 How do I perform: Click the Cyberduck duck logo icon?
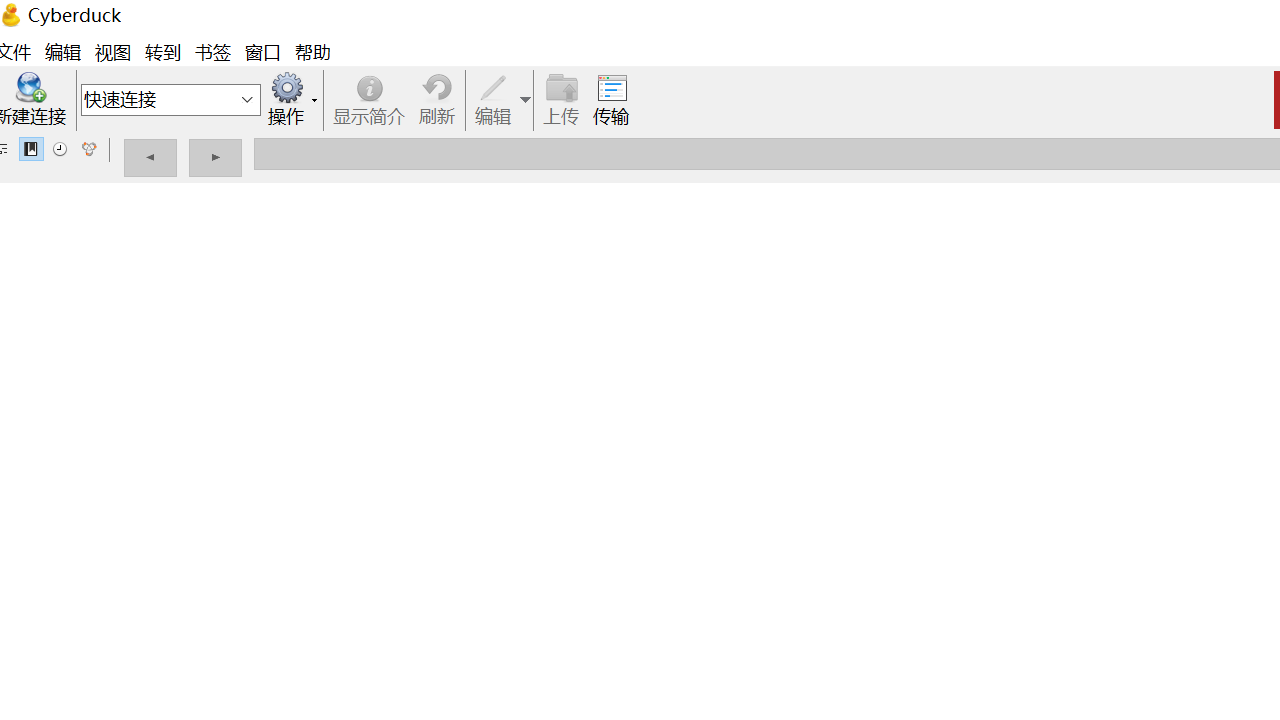(11, 15)
